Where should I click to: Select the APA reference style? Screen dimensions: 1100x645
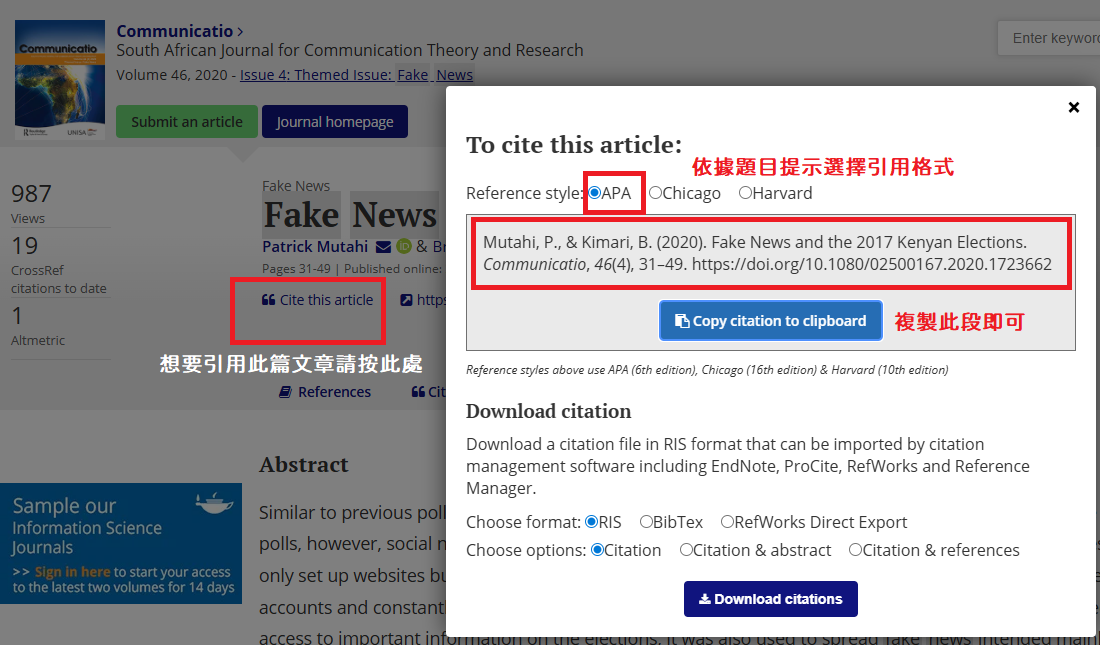coord(595,193)
